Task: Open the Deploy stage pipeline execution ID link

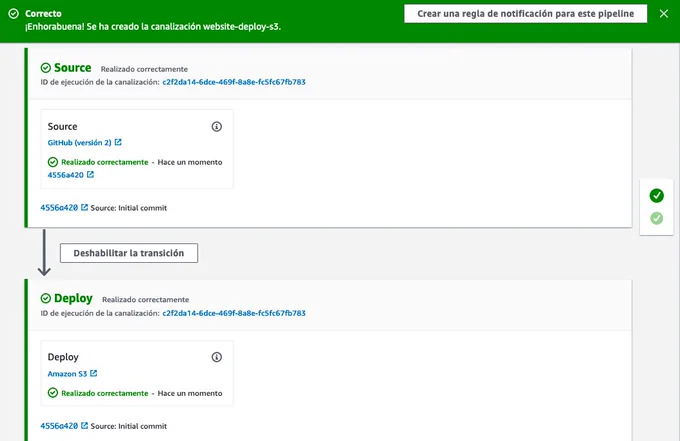Action: [x=234, y=313]
